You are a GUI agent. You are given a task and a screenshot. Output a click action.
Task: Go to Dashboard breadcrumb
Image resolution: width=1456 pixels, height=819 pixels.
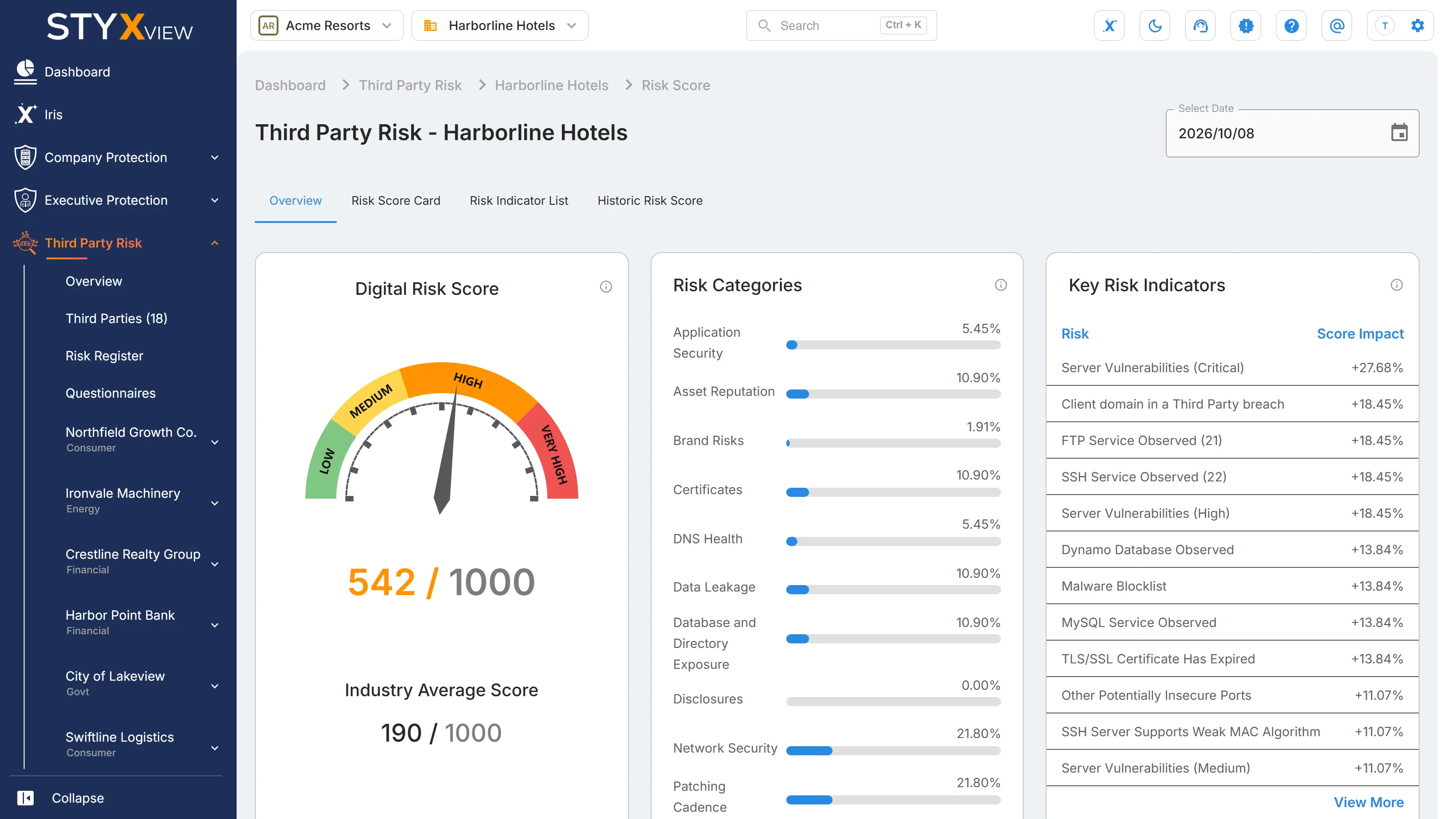290,86
